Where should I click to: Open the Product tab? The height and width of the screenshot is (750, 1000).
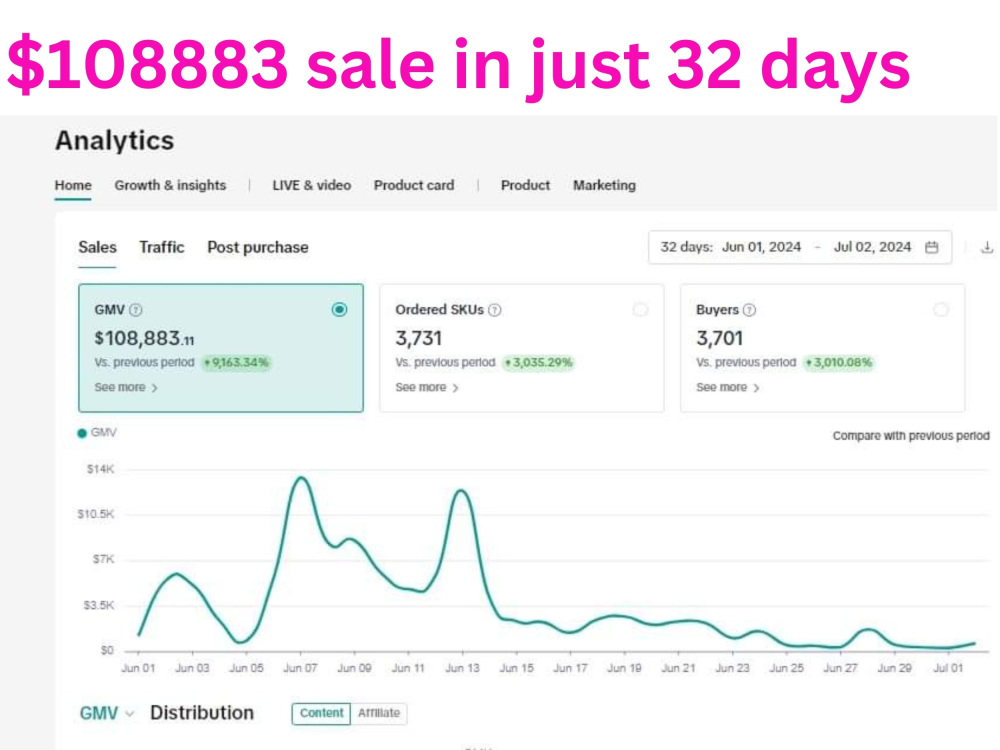[x=525, y=185]
